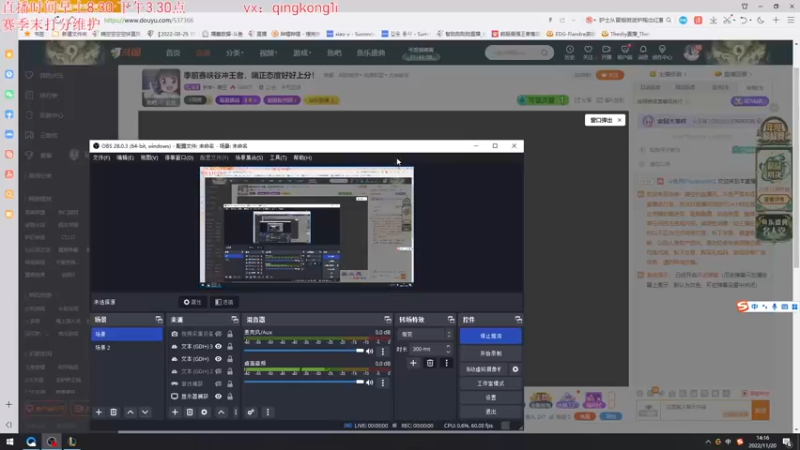Show 视频采集设备 source via eye icon

click(x=218, y=334)
